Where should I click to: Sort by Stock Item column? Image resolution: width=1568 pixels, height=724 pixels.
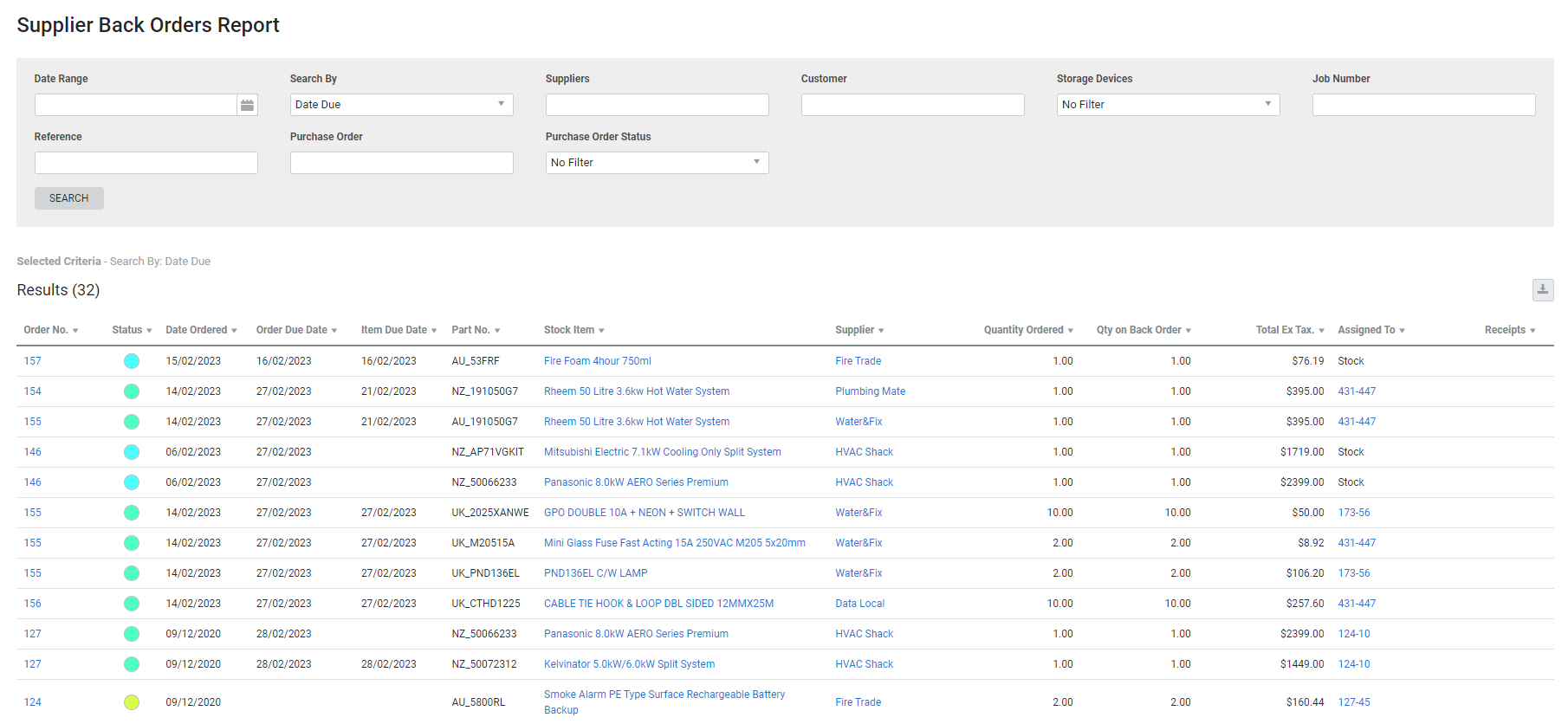[x=573, y=330]
